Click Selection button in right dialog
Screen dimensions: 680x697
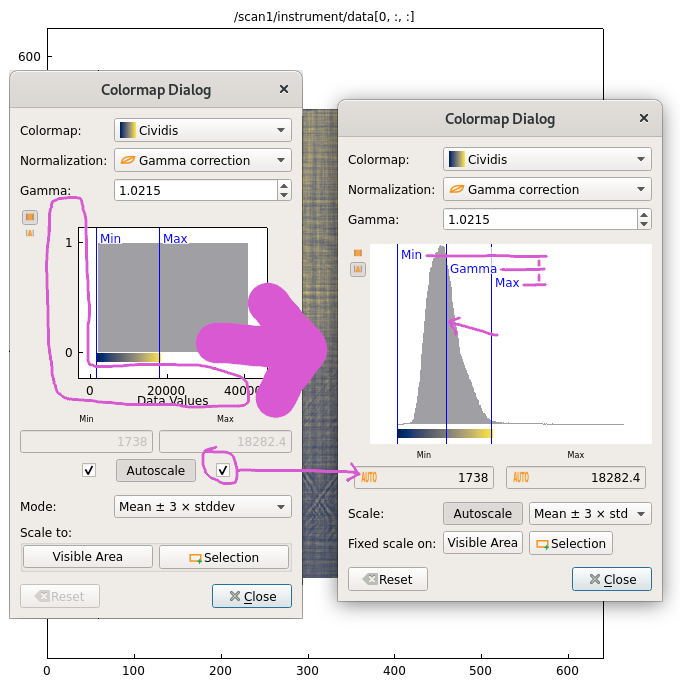(x=571, y=543)
